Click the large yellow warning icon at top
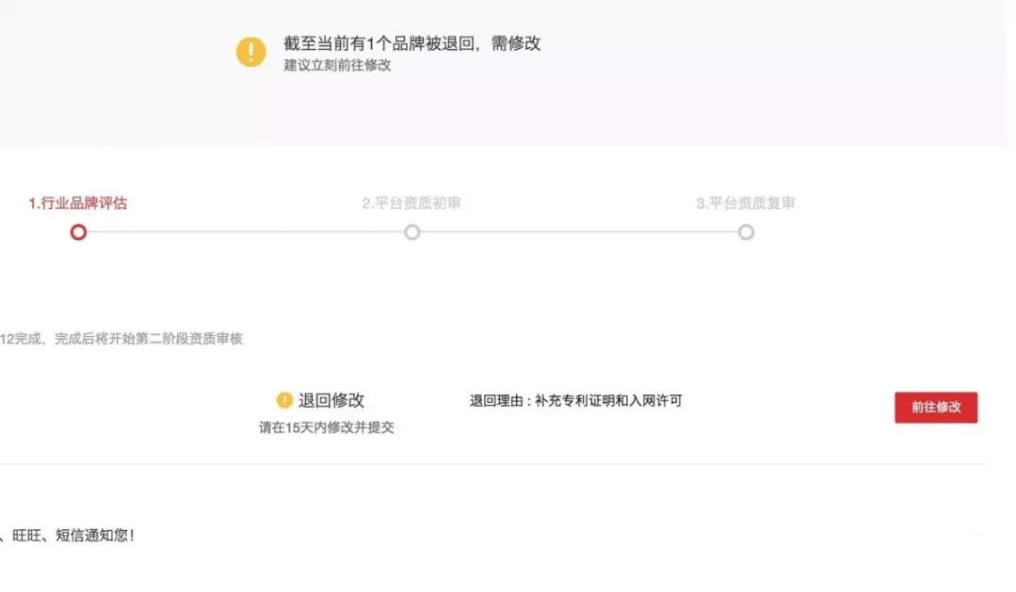Image resolution: width=1016 pixels, height=592 pixels. (251, 52)
